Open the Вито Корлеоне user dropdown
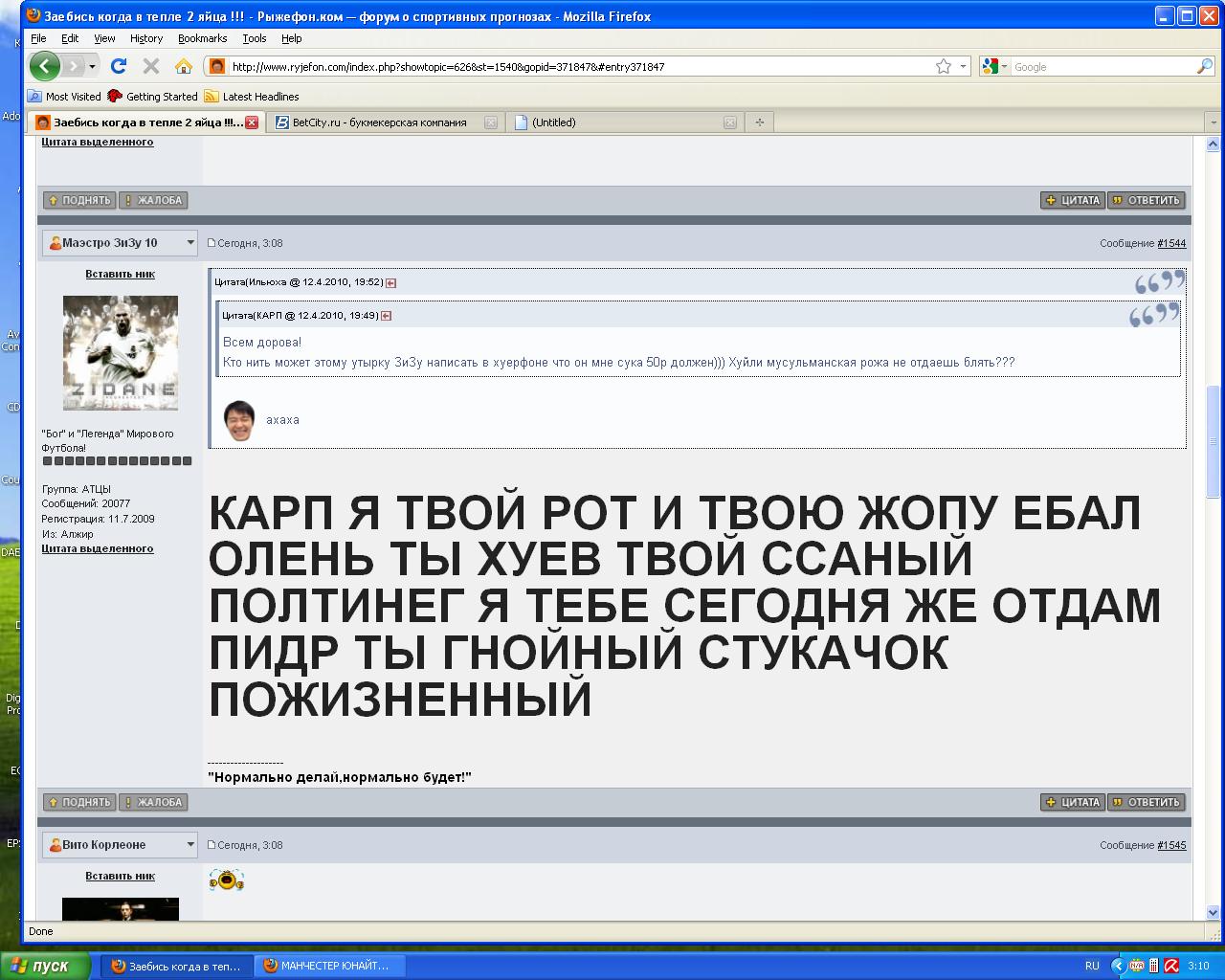Viewport: 1225px width, 980px height. tap(120, 845)
